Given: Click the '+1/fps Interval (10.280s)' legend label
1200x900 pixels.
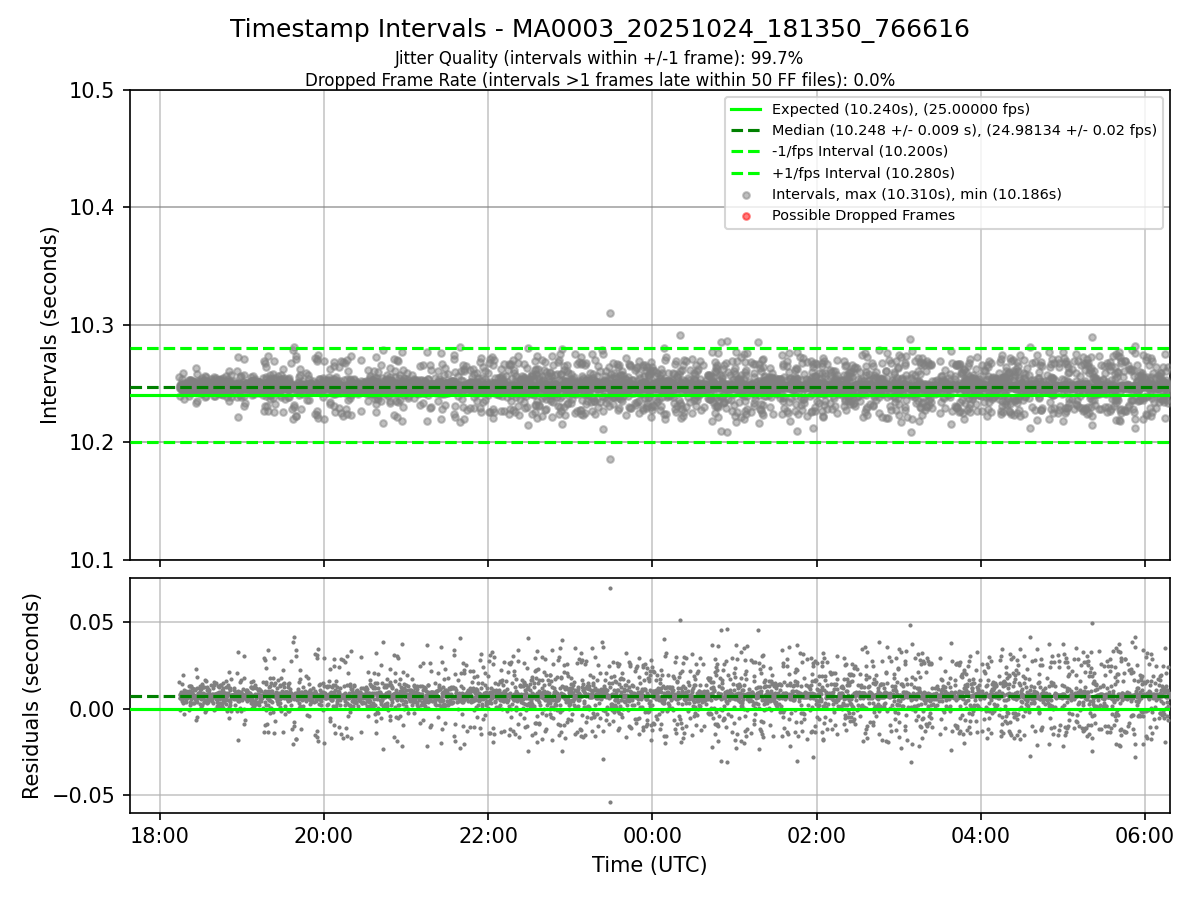Looking at the screenshot, I should point(860,173).
